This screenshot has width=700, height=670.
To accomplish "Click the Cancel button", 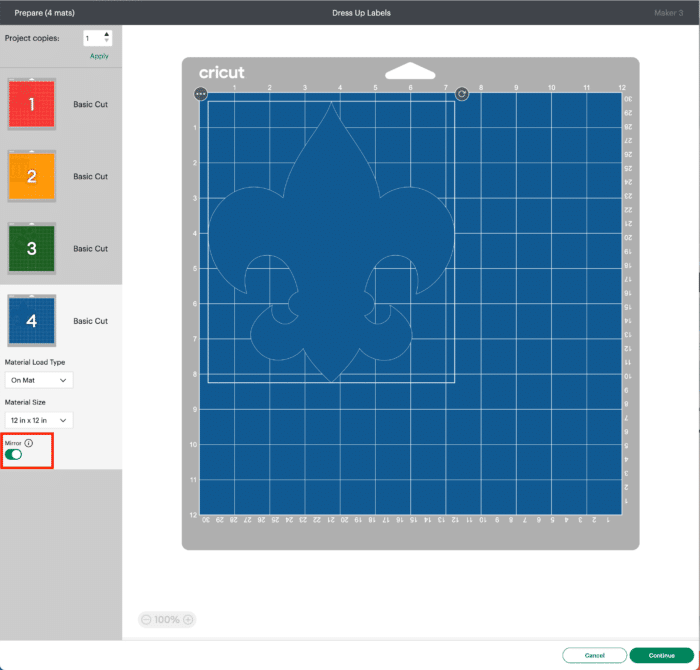I will point(594,655).
